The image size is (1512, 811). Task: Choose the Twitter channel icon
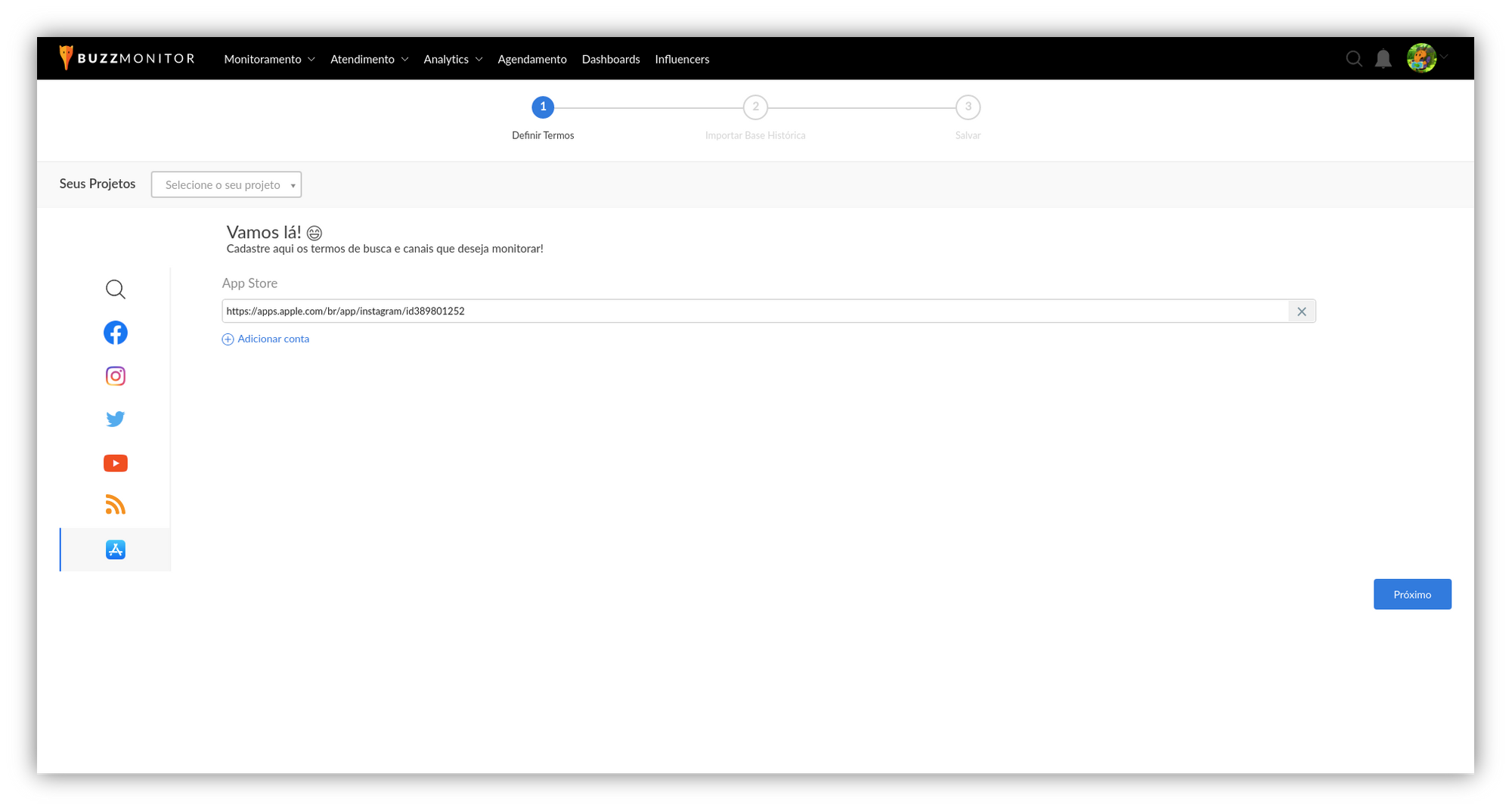click(x=115, y=419)
